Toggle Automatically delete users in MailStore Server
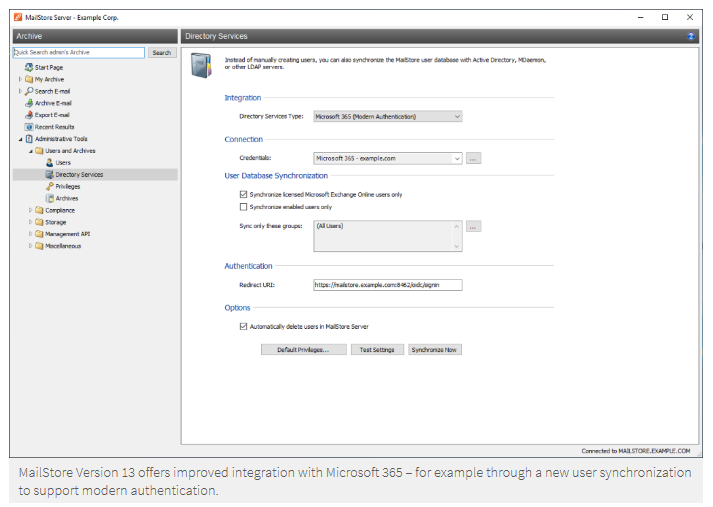Viewport: 713px width, 507px height. click(x=243, y=326)
